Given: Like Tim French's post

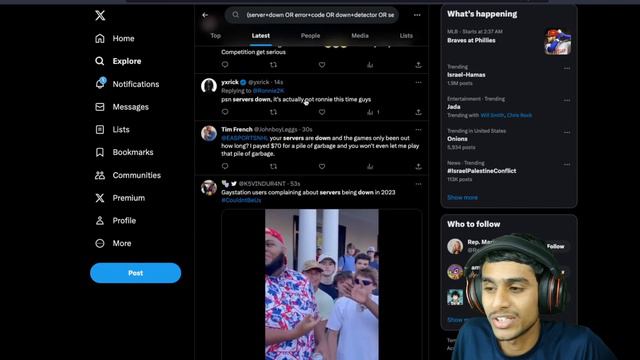Looking at the screenshot, I should [322, 166].
